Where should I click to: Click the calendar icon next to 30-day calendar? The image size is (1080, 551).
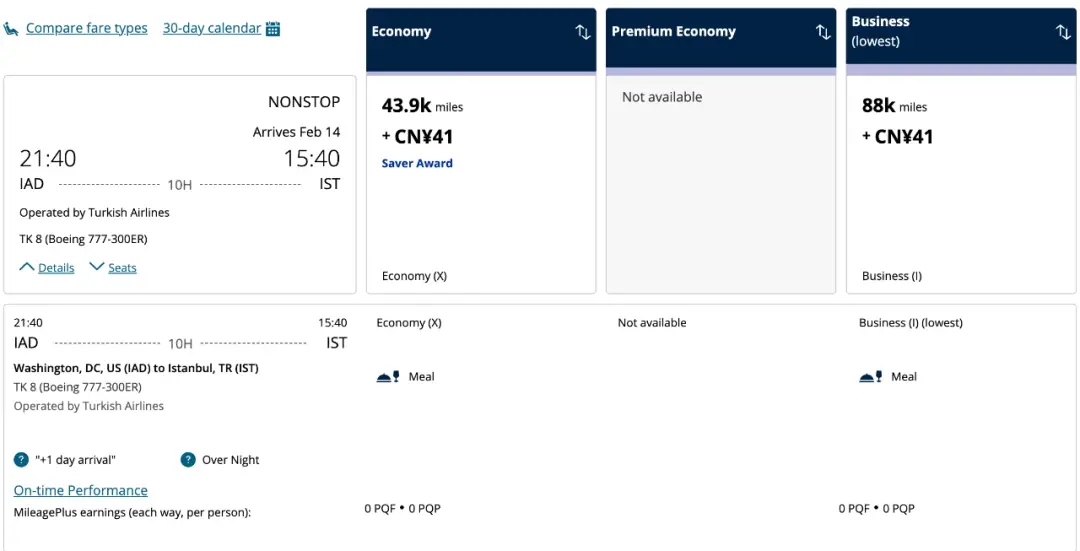(x=273, y=29)
